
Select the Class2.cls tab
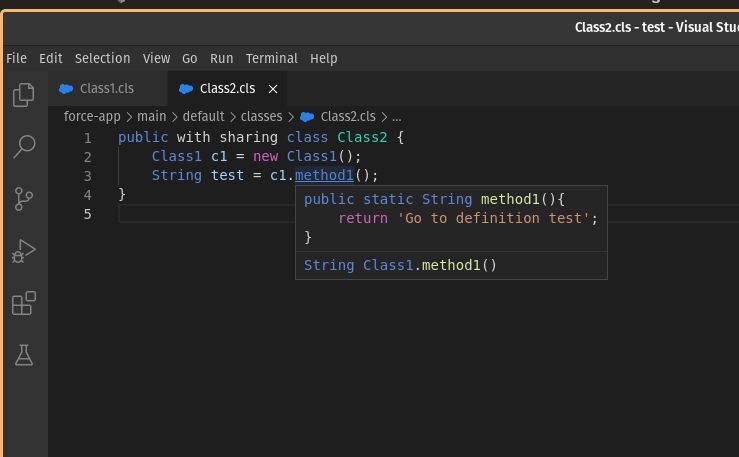coord(227,89)
